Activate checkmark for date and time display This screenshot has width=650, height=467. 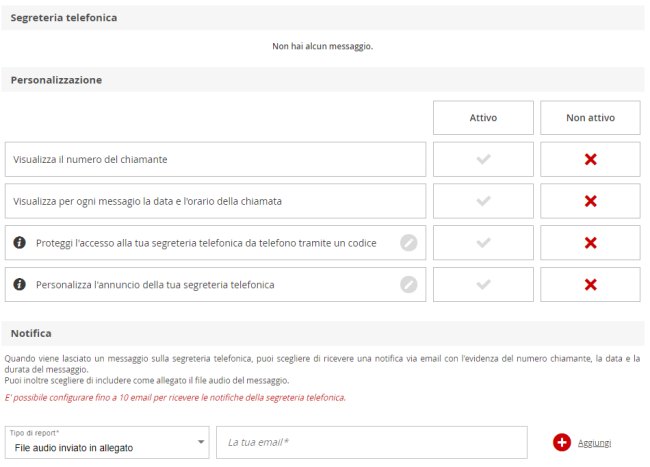click(x=483, y=201)
